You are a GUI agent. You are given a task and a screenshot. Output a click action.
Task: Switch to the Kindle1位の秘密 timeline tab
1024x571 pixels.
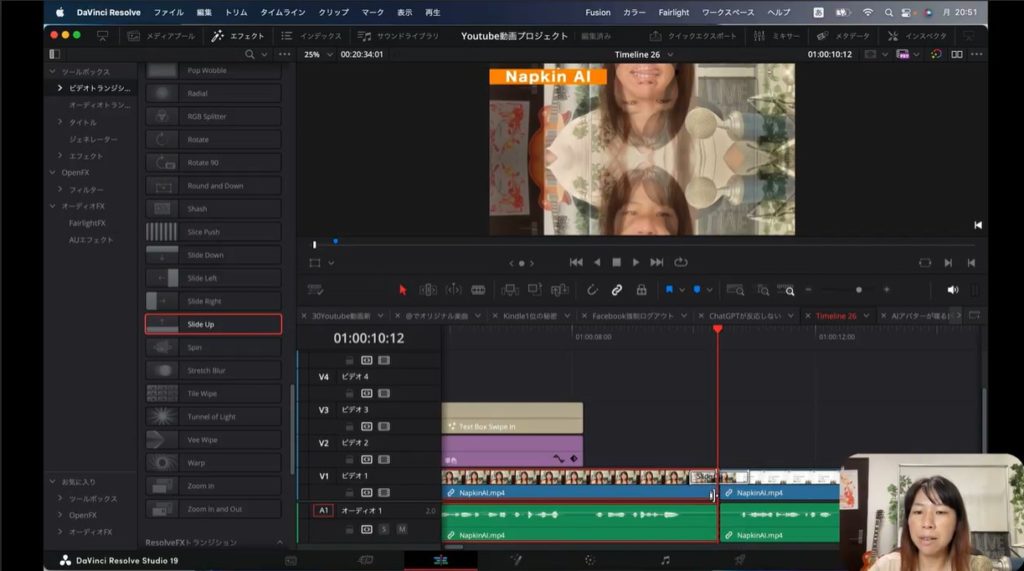pyautogui.click(x=528, y=316)
